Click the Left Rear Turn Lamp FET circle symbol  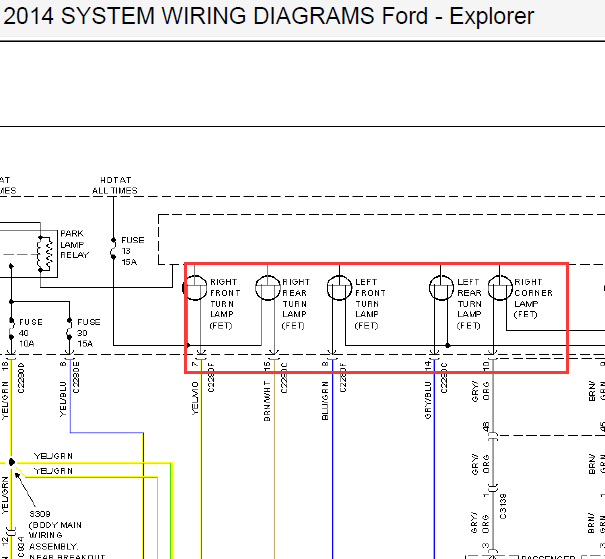click(x=441, y=287)
